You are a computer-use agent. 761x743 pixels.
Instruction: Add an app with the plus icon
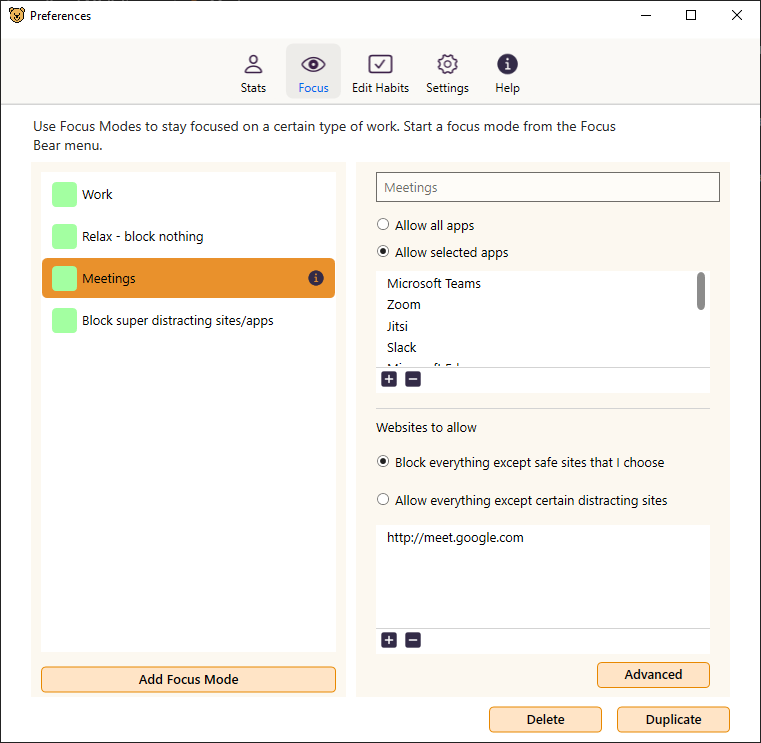point(389,379)
